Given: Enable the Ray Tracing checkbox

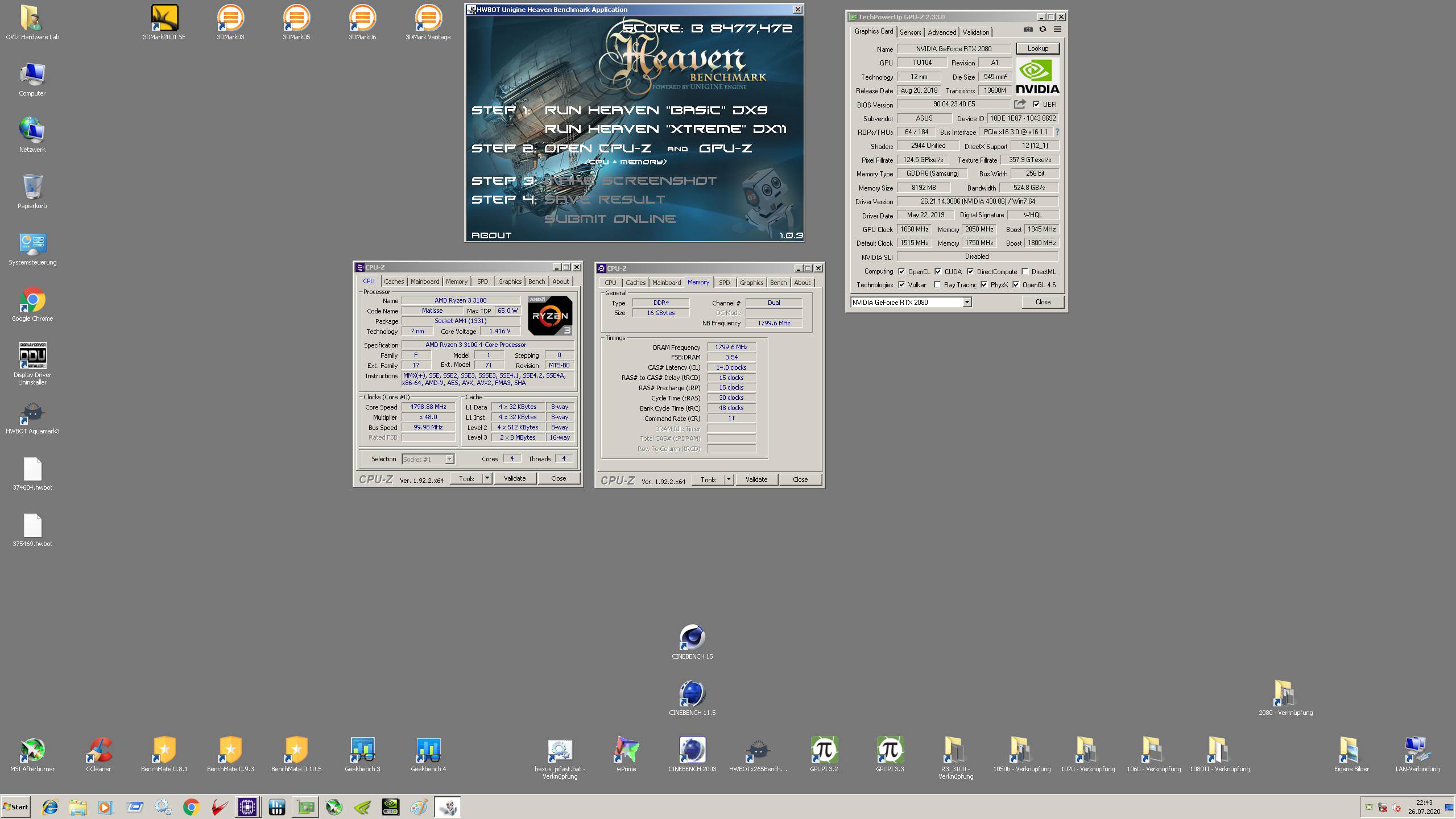Looking at the screenshot, I should (x=937, y=284).
